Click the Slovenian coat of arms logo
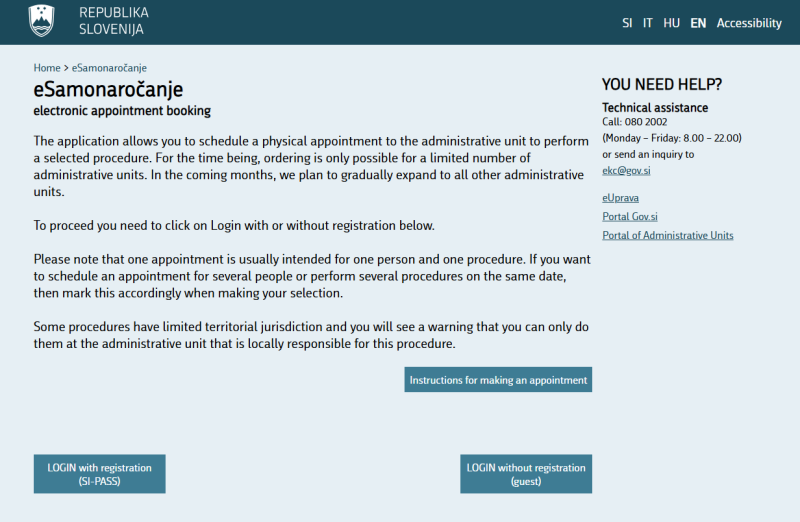This screenshot has width=800, height=522. [x=42, y=21]
